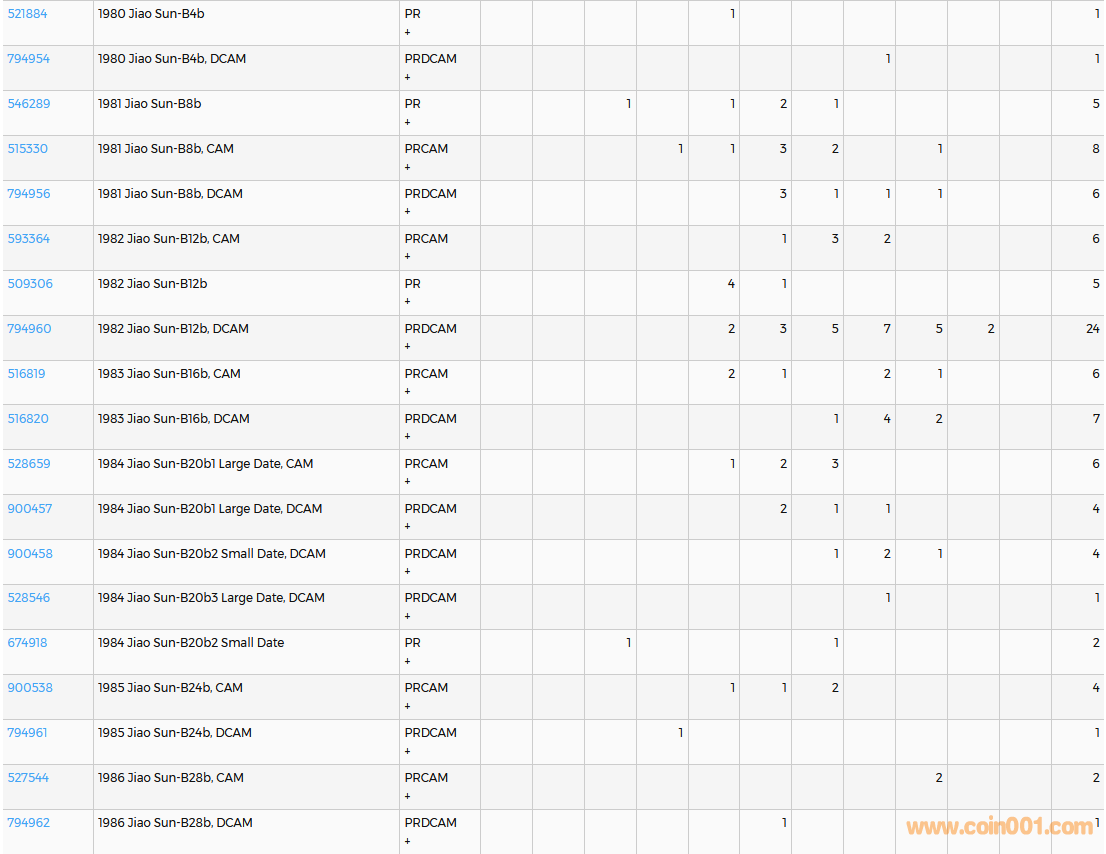Expand plus sign under PR for 1980 Jiao Sun-B4b
Image resolution: width=1106 pixels, height=854 pixels.
click(x=407, y=32)
